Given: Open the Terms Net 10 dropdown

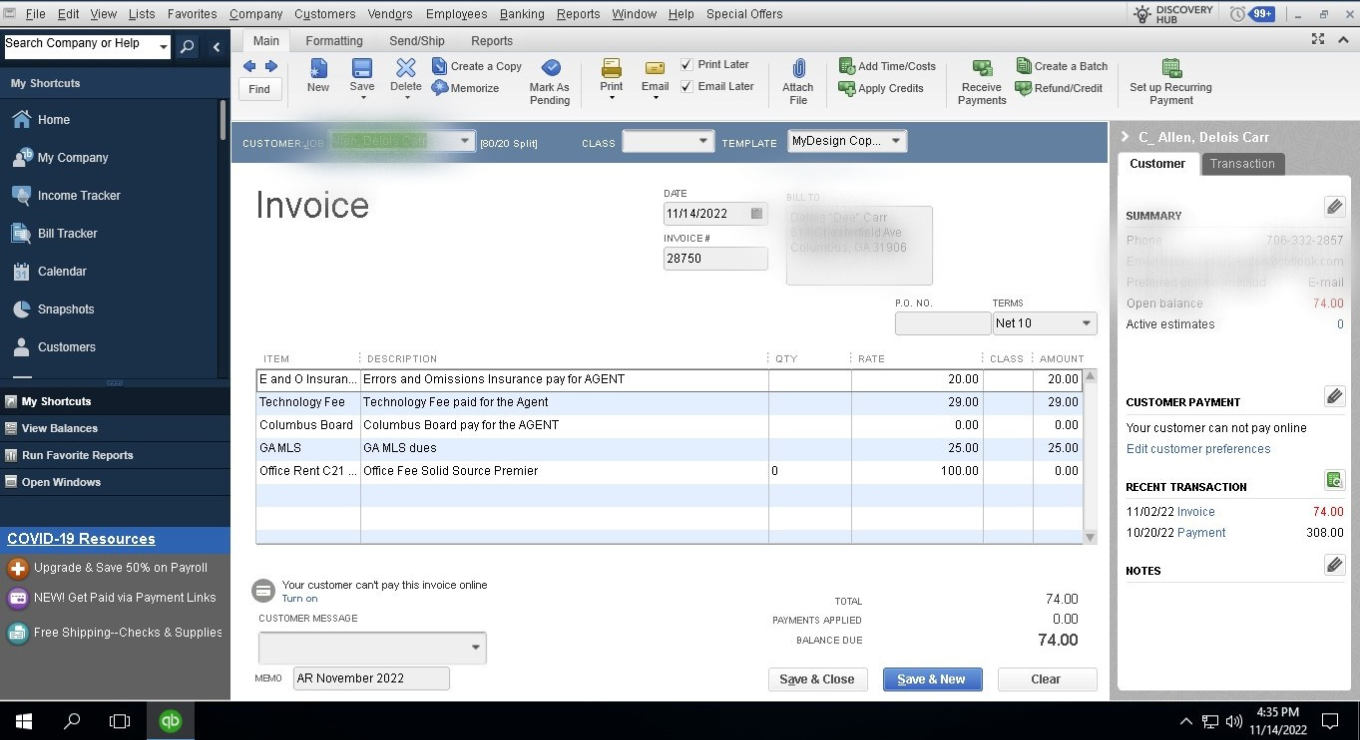Looking at the screenshot, I should (x=1086, y=323).
